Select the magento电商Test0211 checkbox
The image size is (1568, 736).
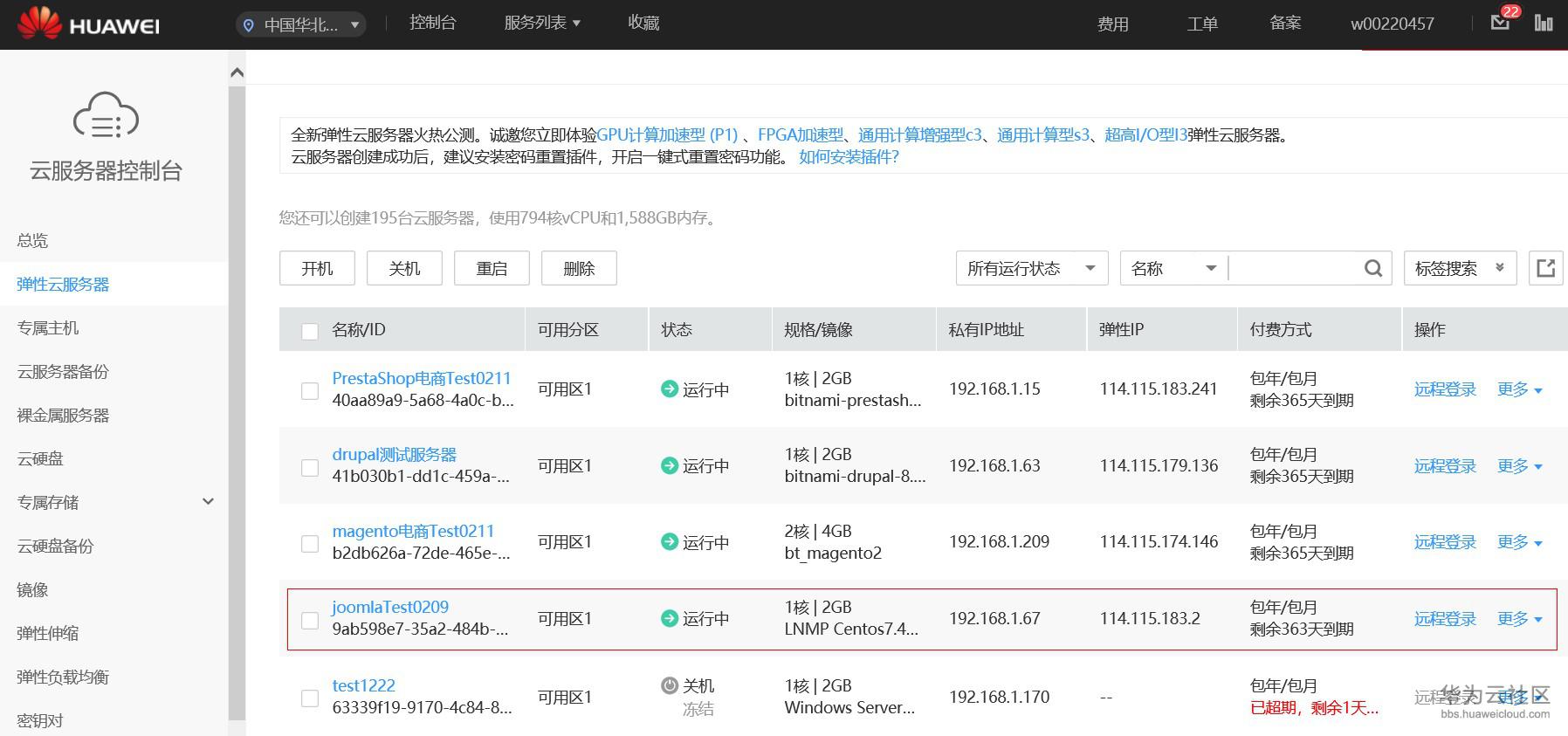[x=309, y=543]
